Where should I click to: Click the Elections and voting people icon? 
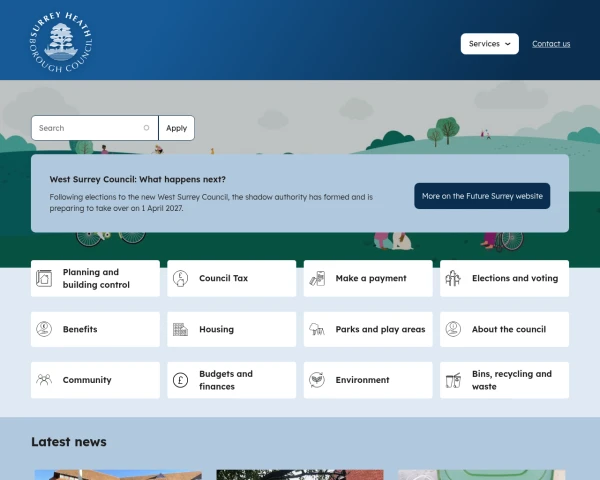click(x=453, y=278)
